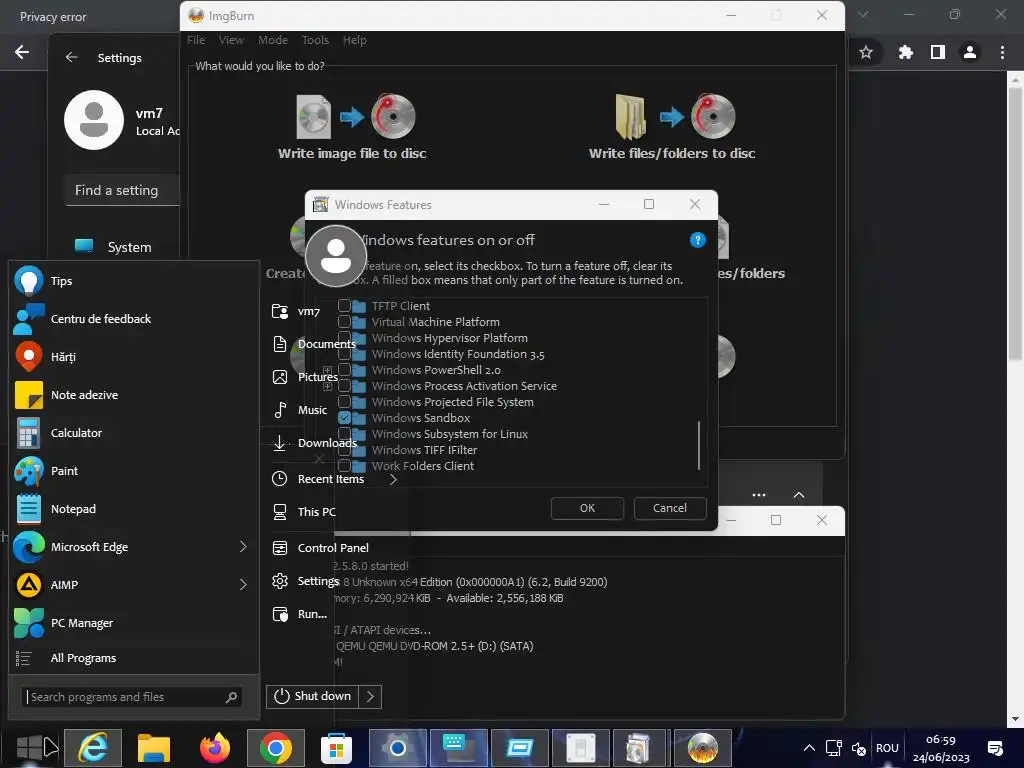Image resolution: width=1024 pixels, height=768 pixels.
Task: Click ImgBurn's Write image file to disc icon
Action: pos(355,117)
